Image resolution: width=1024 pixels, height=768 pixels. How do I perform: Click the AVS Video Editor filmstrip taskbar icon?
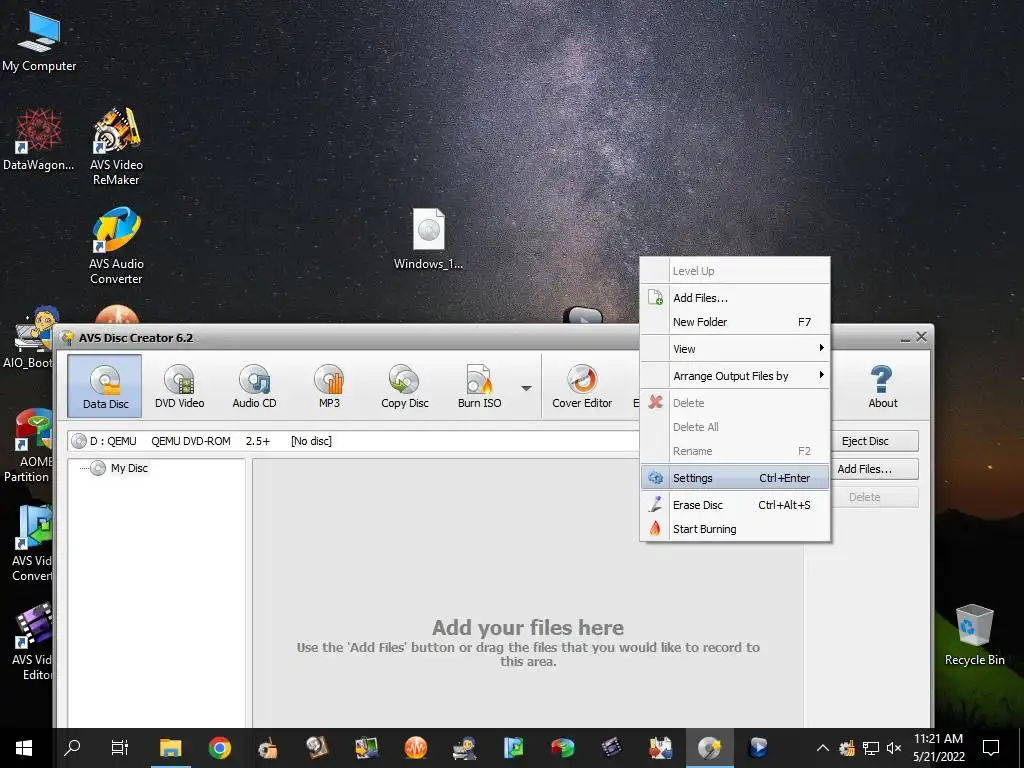(x=611, y=748)
